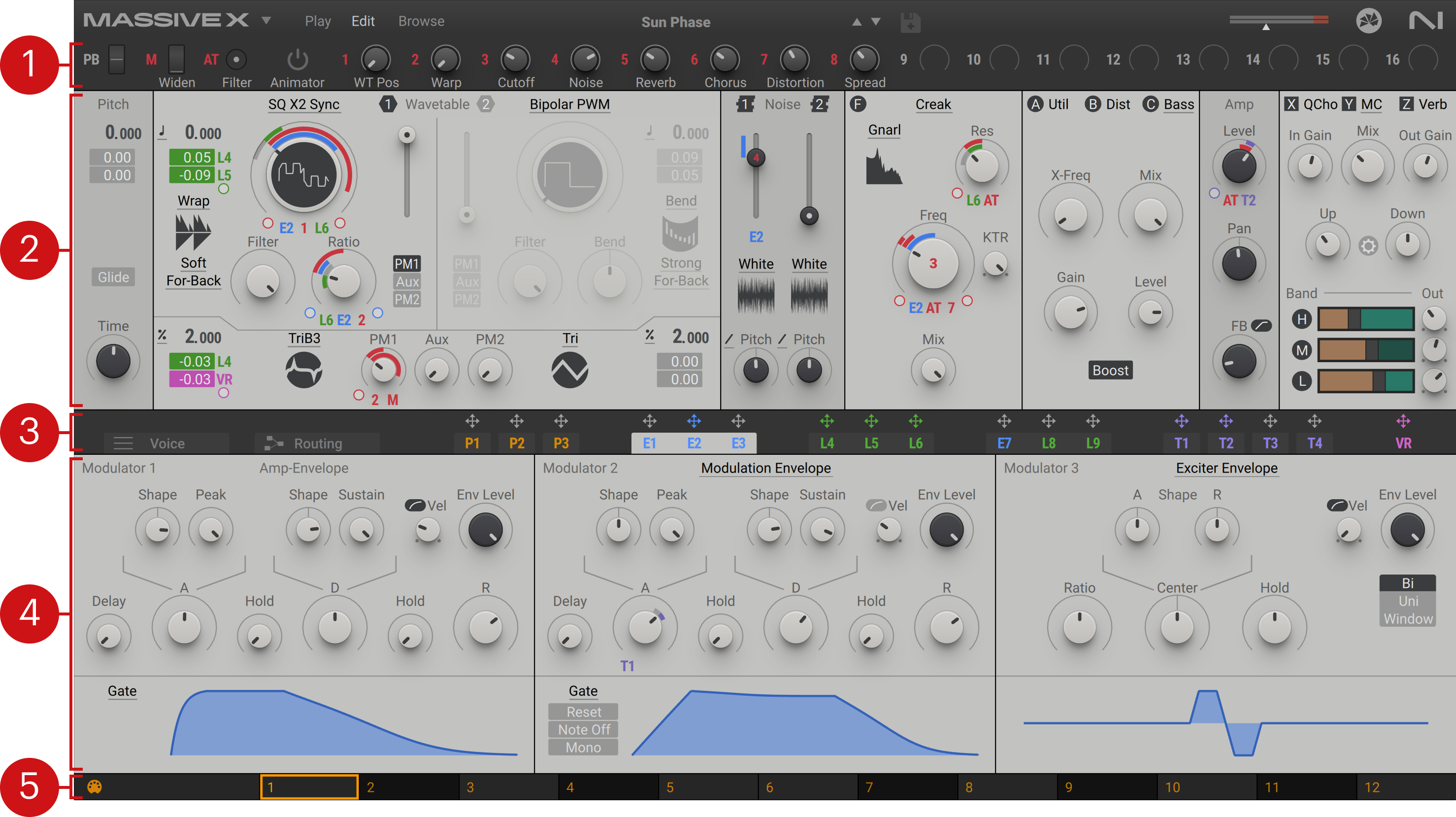Click the Boost button
Screen dimensions: 1456x817
click(x=1110, y=371)
